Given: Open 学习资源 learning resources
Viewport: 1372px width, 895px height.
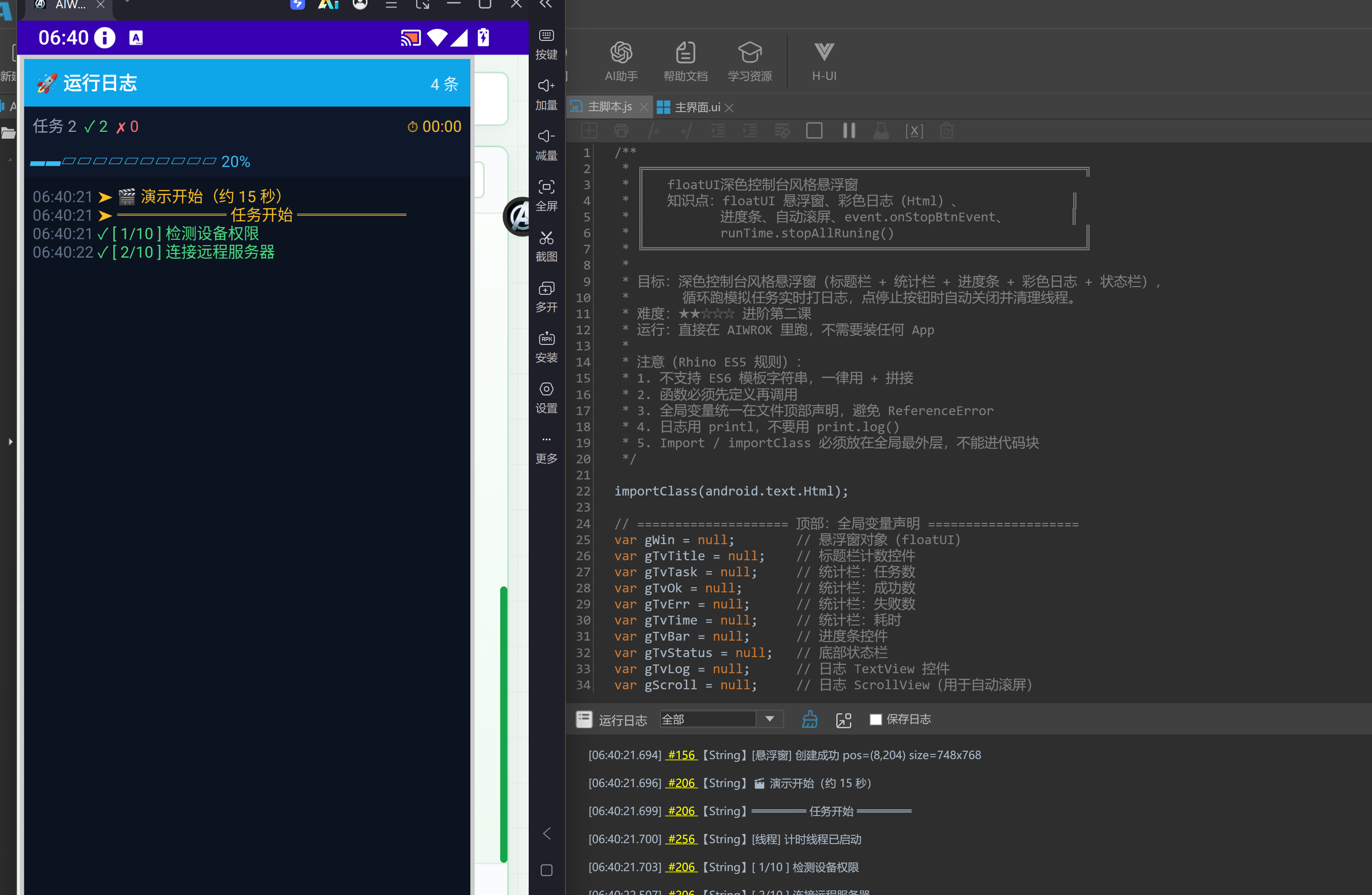Looking at the screenshot, I should pyautogui.click(x=750, y=61).
